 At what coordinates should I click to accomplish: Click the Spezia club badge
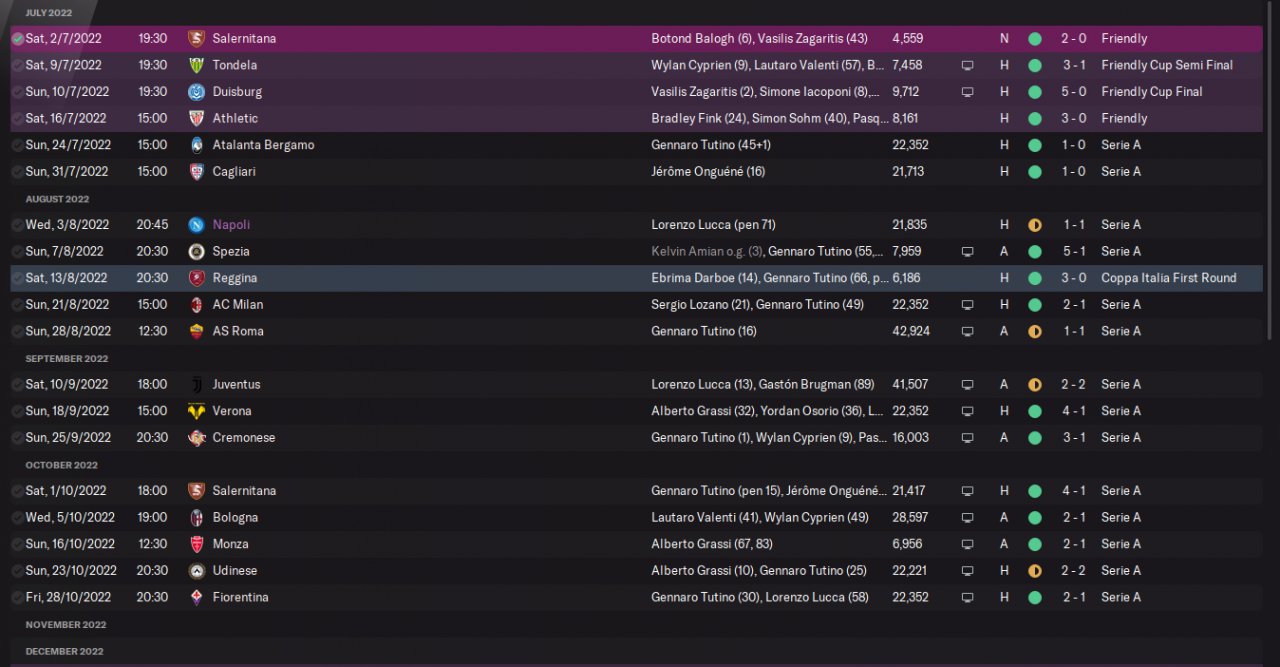pos(196,251)
